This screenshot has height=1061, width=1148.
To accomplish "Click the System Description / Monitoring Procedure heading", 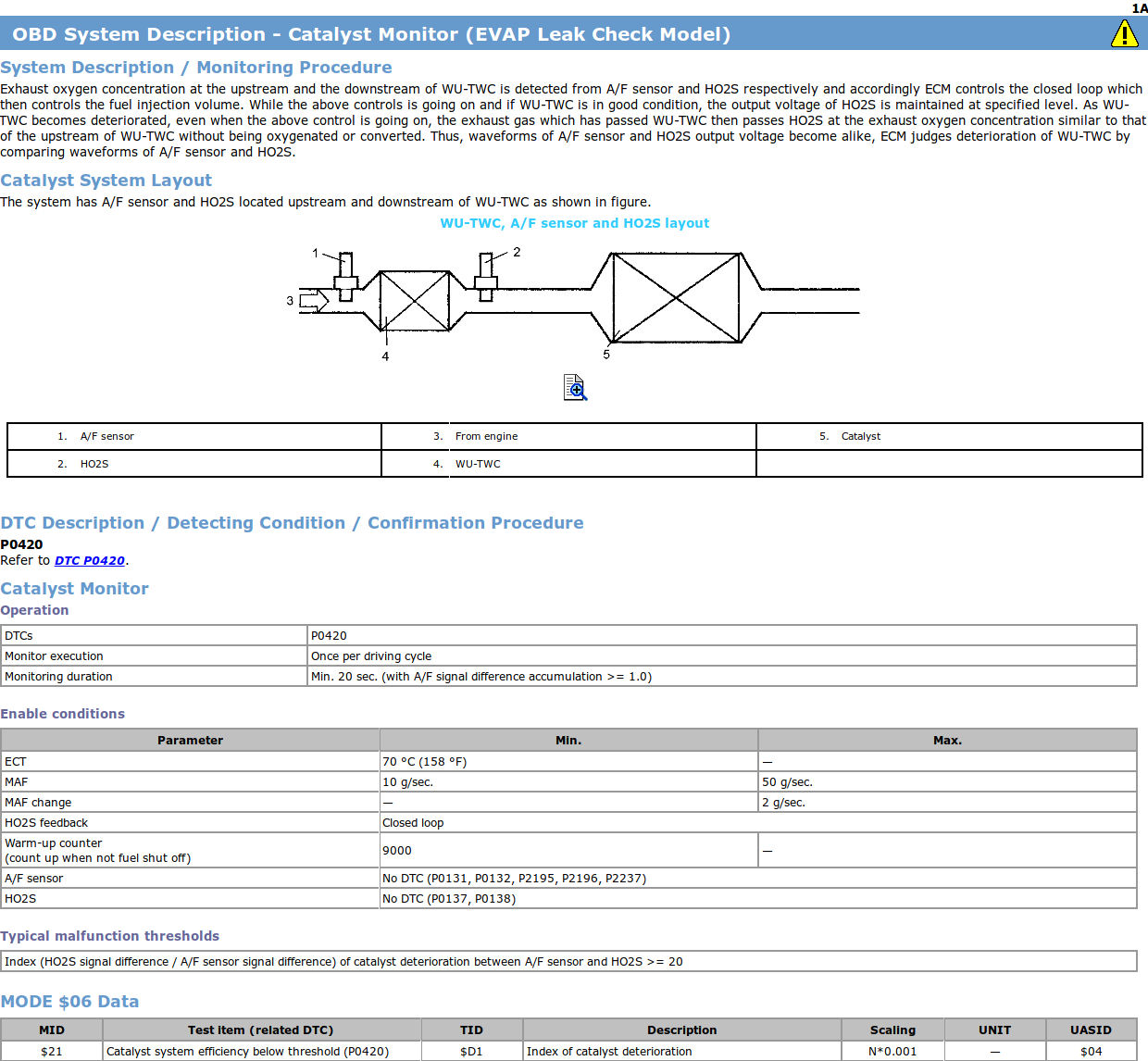I will pyautogui.click(x=196, y=68).
